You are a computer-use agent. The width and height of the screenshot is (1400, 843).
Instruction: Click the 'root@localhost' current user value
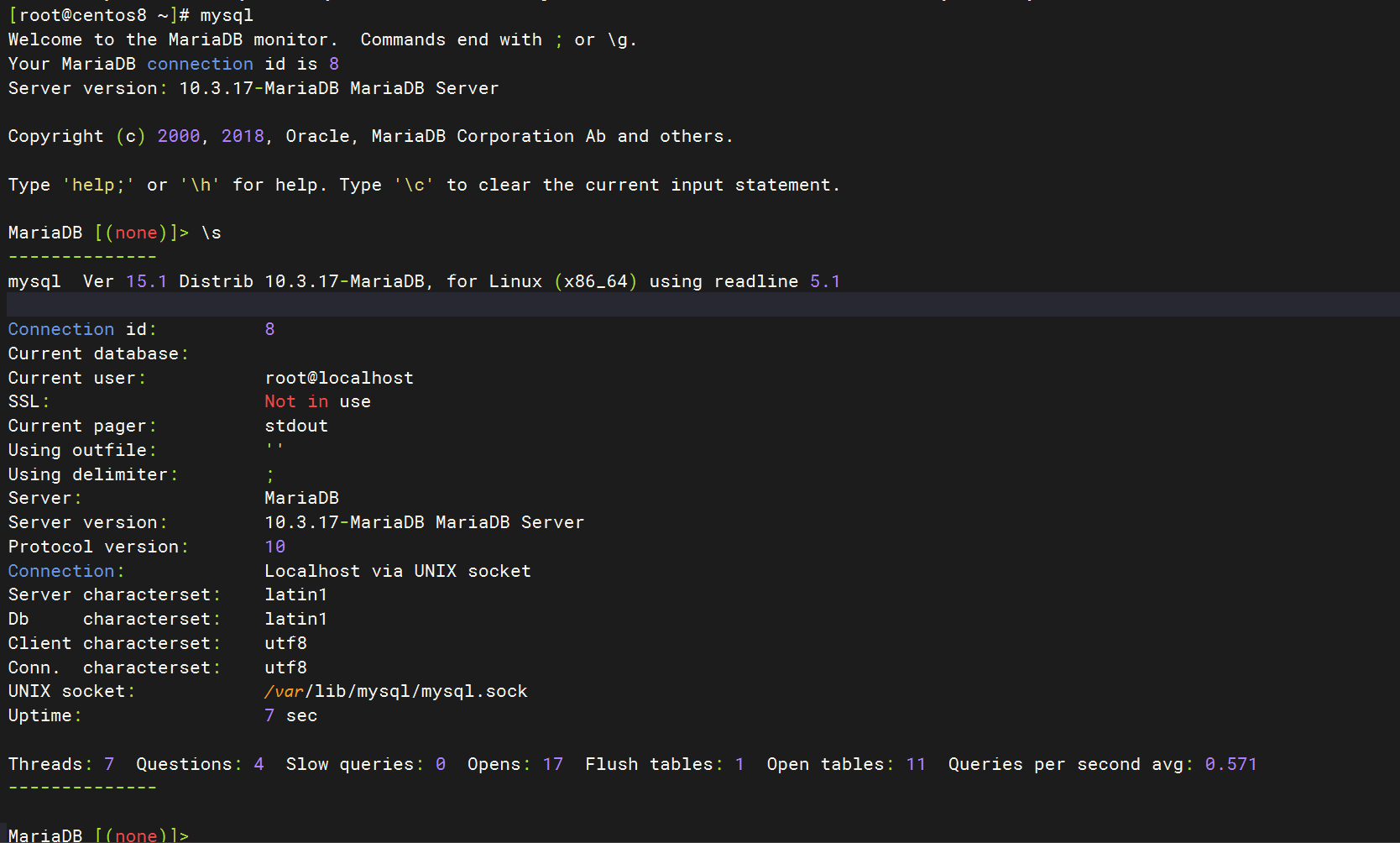339,378
